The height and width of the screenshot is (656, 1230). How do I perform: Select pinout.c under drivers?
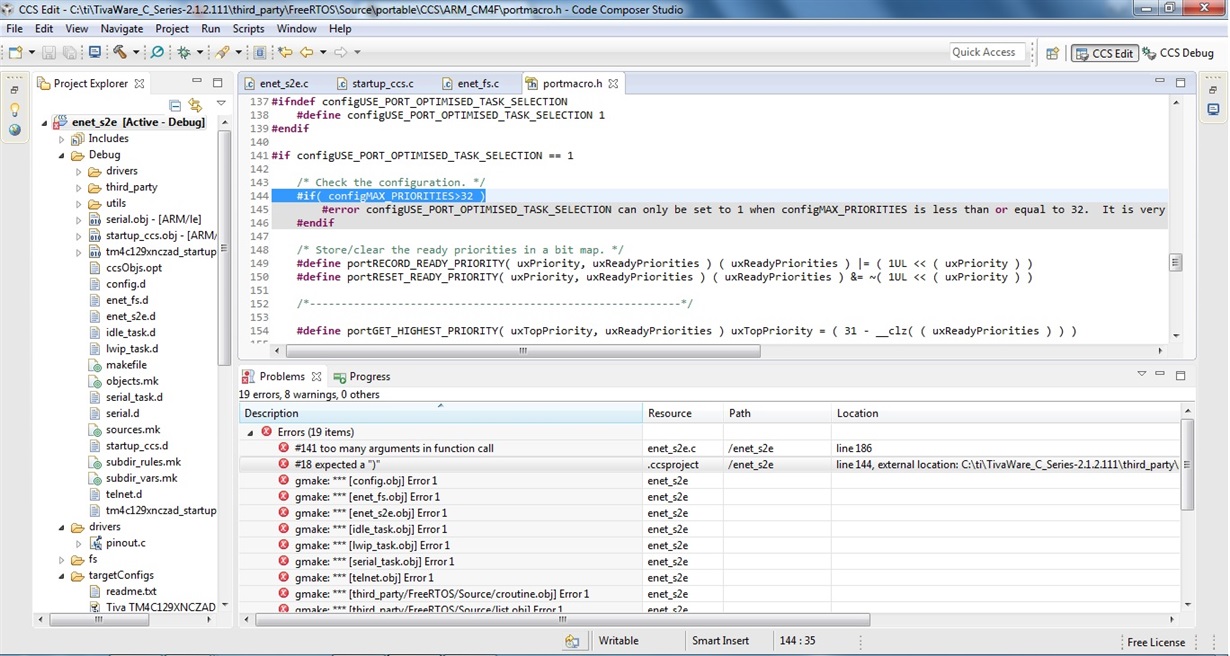125,543
